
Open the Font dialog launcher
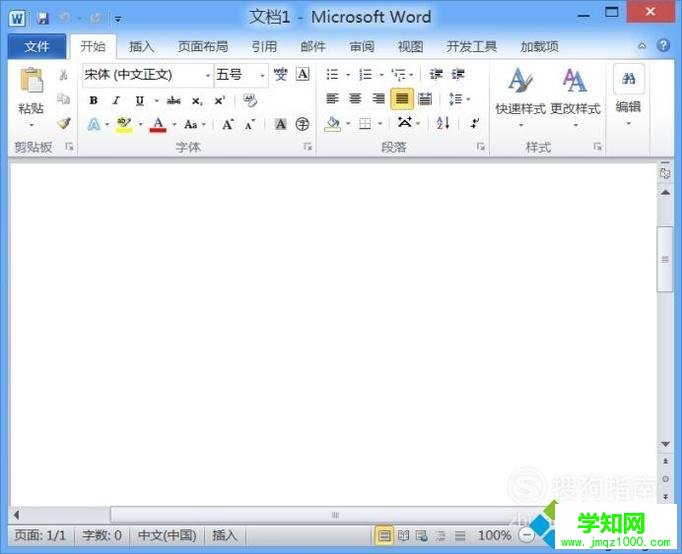(x=308, y=147)
